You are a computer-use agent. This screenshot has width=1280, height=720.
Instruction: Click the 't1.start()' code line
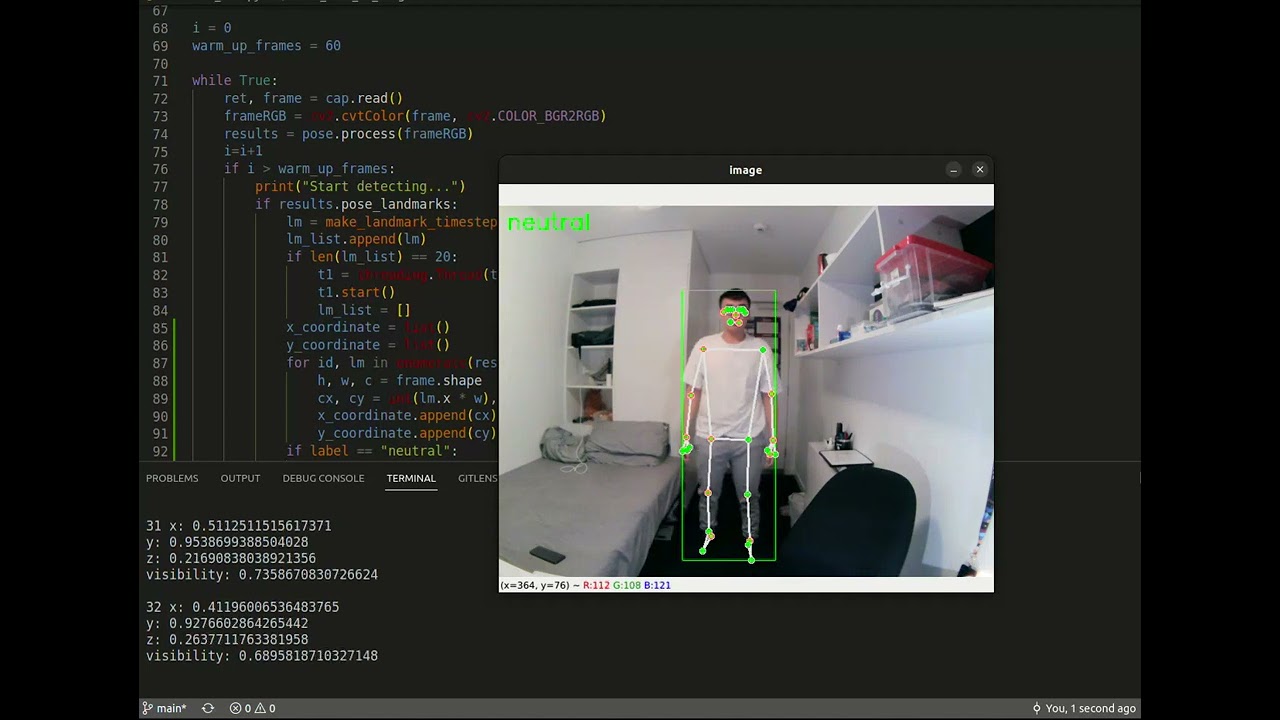point(356,292)
